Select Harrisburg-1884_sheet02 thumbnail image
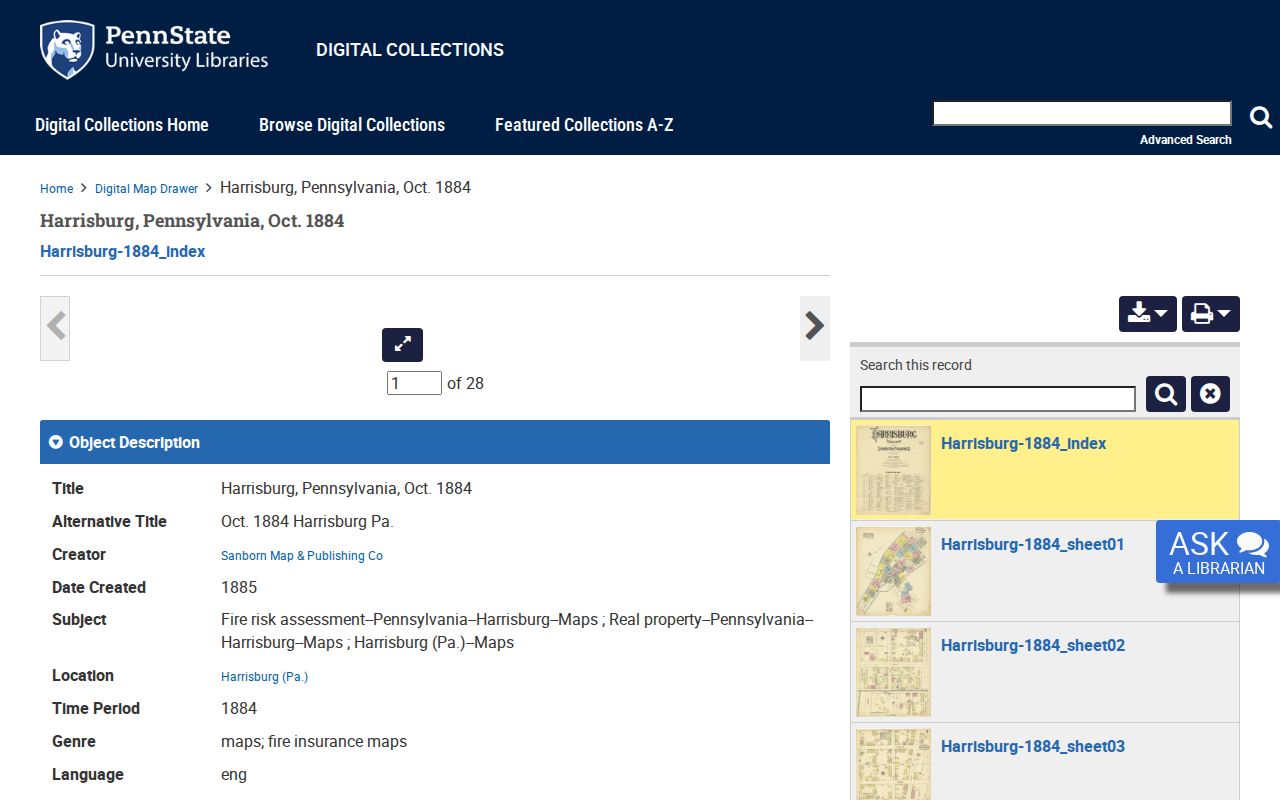The image size is (1280, 800). pos(893,672)
